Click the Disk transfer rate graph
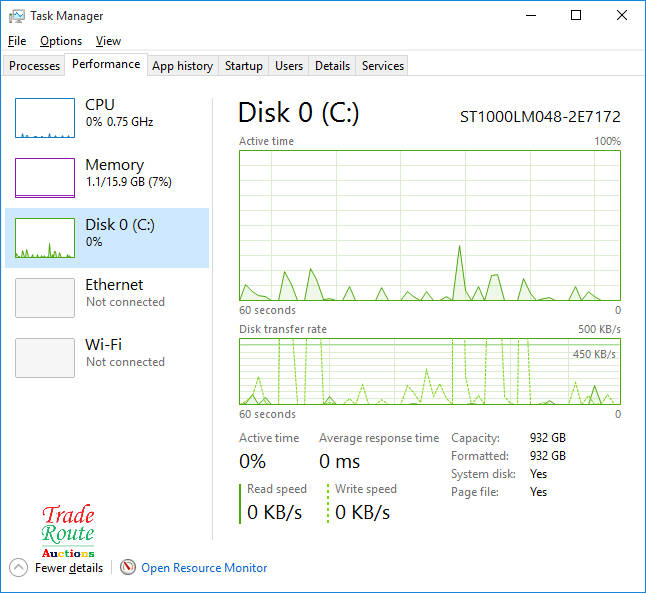The height and width of the screenshot is (593, 646). pos(430,371)
